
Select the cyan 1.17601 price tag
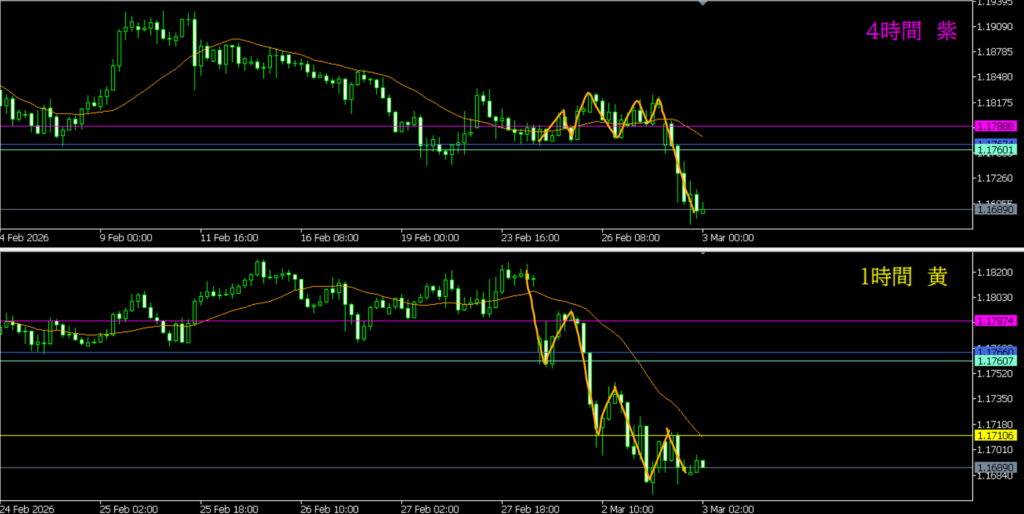point(995,150)
